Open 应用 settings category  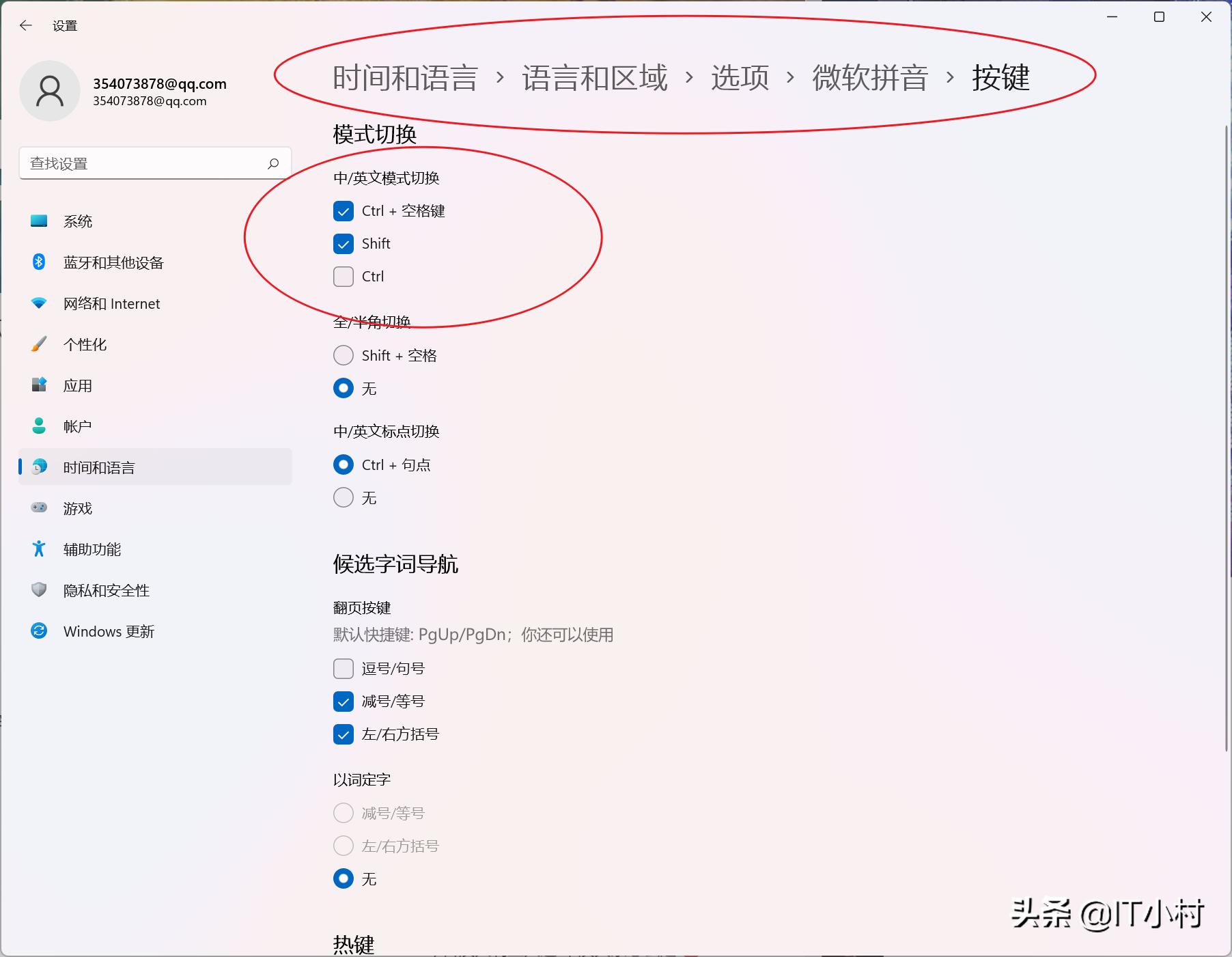(155, 385)
